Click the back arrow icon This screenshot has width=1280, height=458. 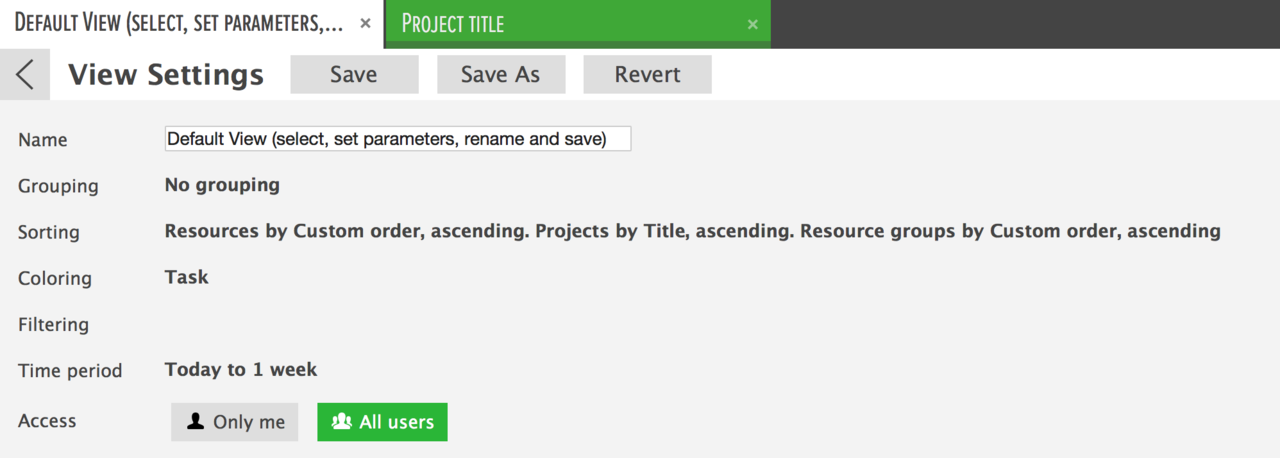[25, 74]
